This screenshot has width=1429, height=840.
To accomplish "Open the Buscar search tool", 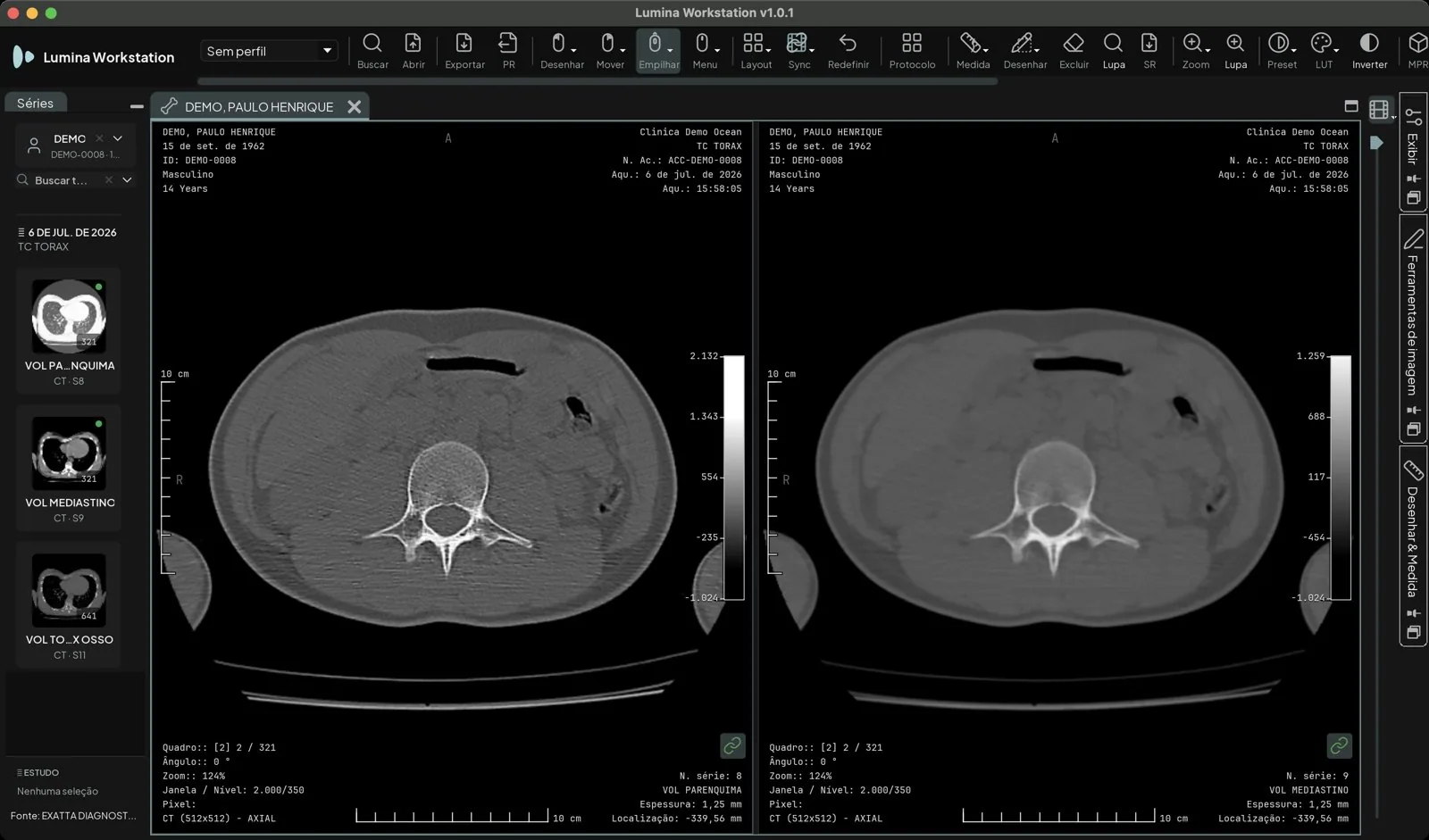I will coord(372,51).
